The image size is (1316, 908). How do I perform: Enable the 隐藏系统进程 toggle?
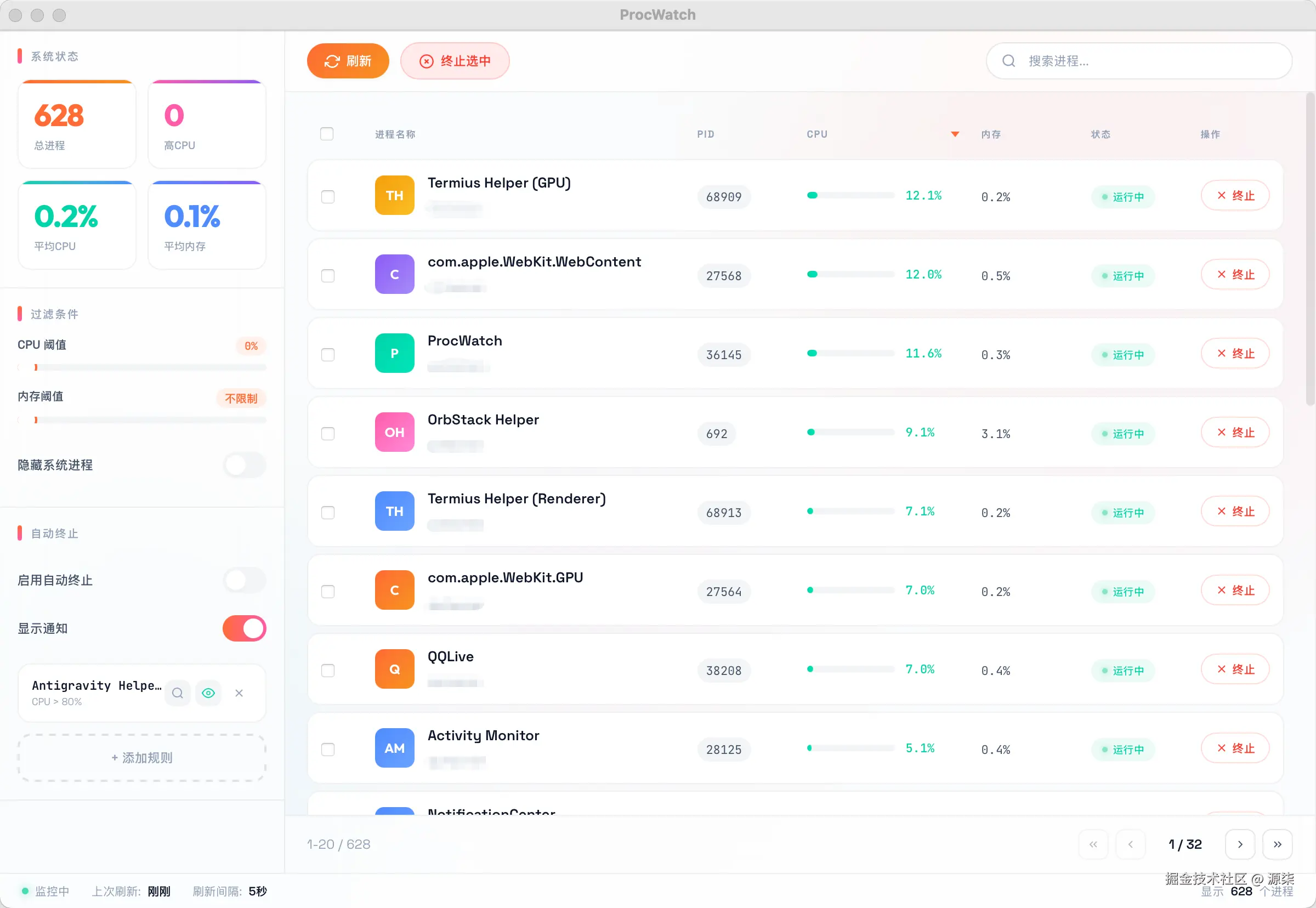(x=244, y=465)
